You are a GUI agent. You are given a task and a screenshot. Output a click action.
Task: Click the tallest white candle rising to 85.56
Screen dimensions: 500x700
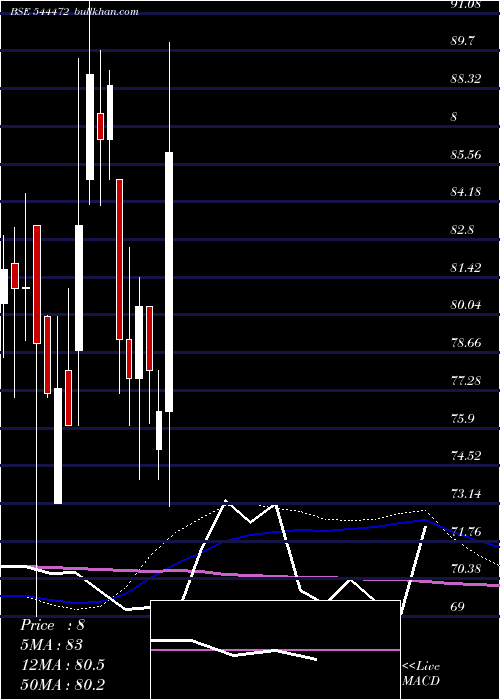(169, 282)
